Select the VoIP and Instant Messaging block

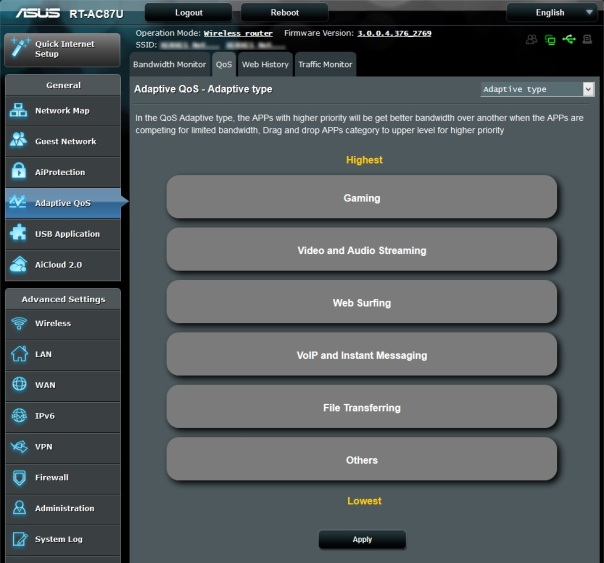click(362, 354)
